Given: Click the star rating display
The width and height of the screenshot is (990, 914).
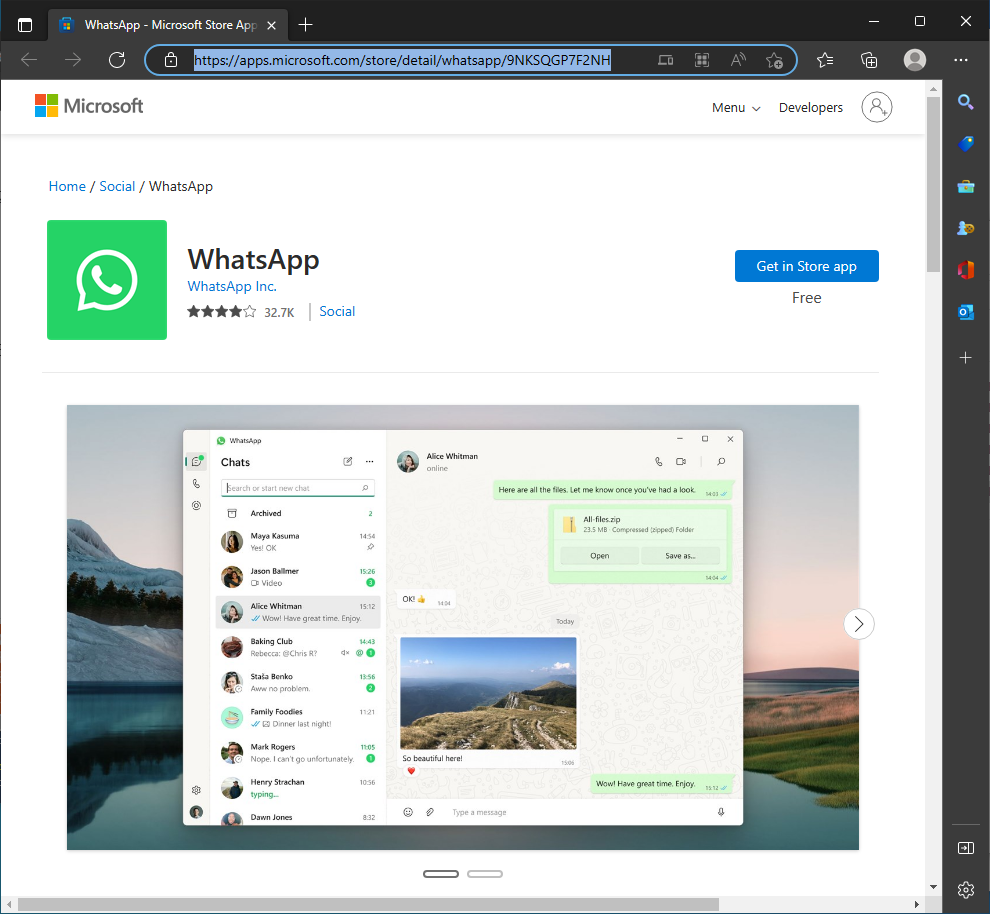Looking at the screenshot, I should point(222,311).
